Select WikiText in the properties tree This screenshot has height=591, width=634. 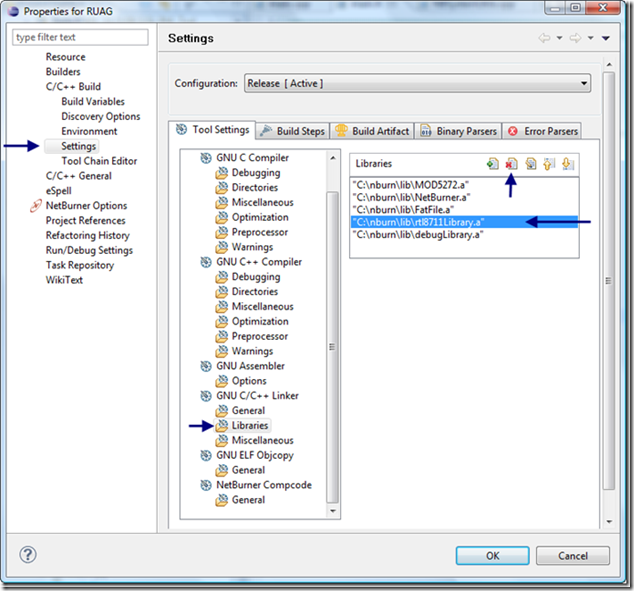point(64,280)
